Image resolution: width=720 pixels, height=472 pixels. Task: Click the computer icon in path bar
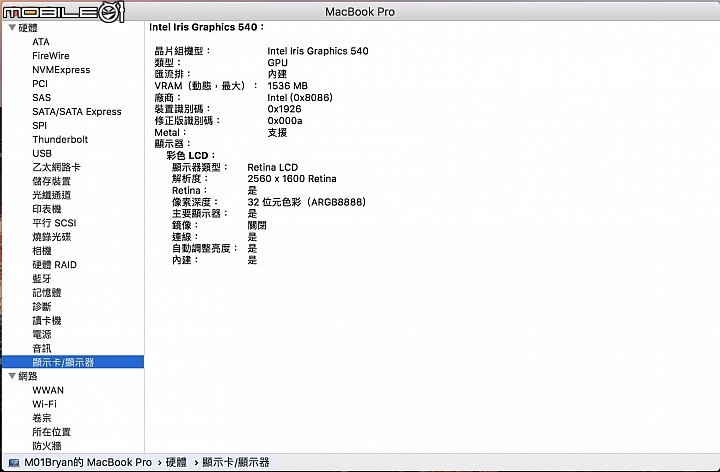14,462
